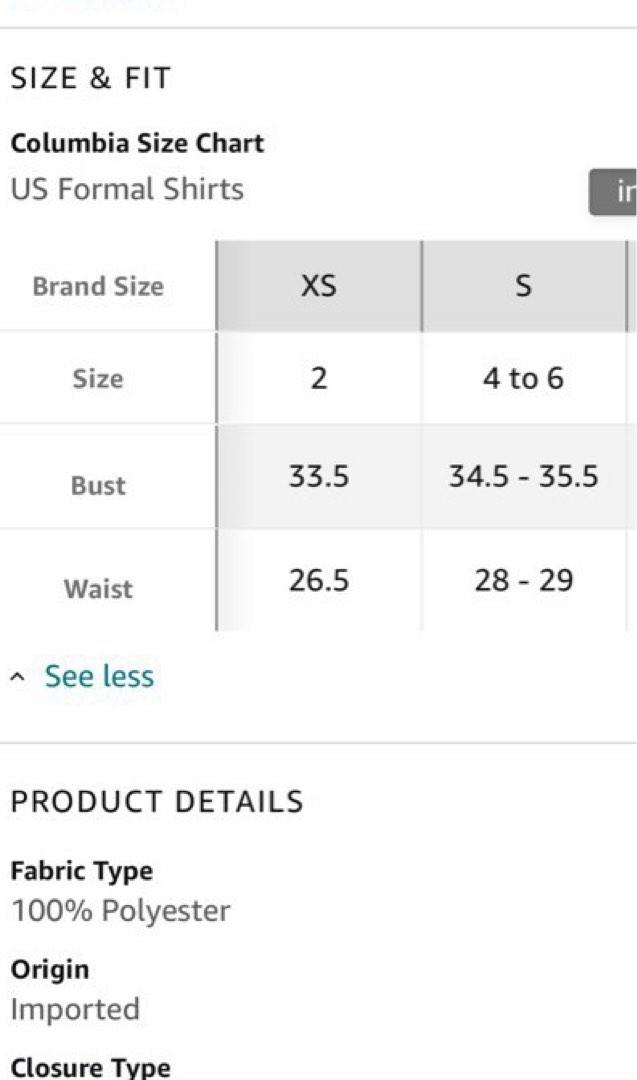Click the SIZE & FIT section heading

click(90, 78)
